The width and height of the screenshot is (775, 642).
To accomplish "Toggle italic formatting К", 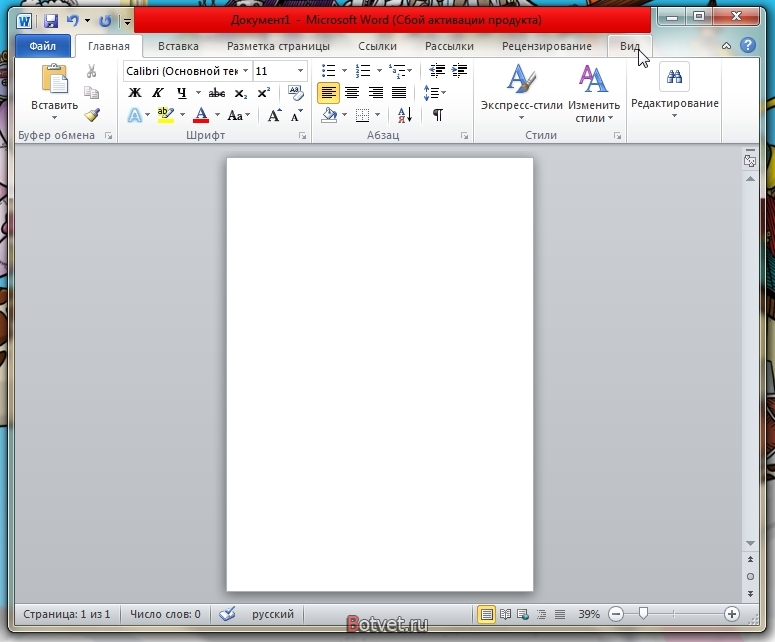I will pyautogui.click(x=158, y=92).
